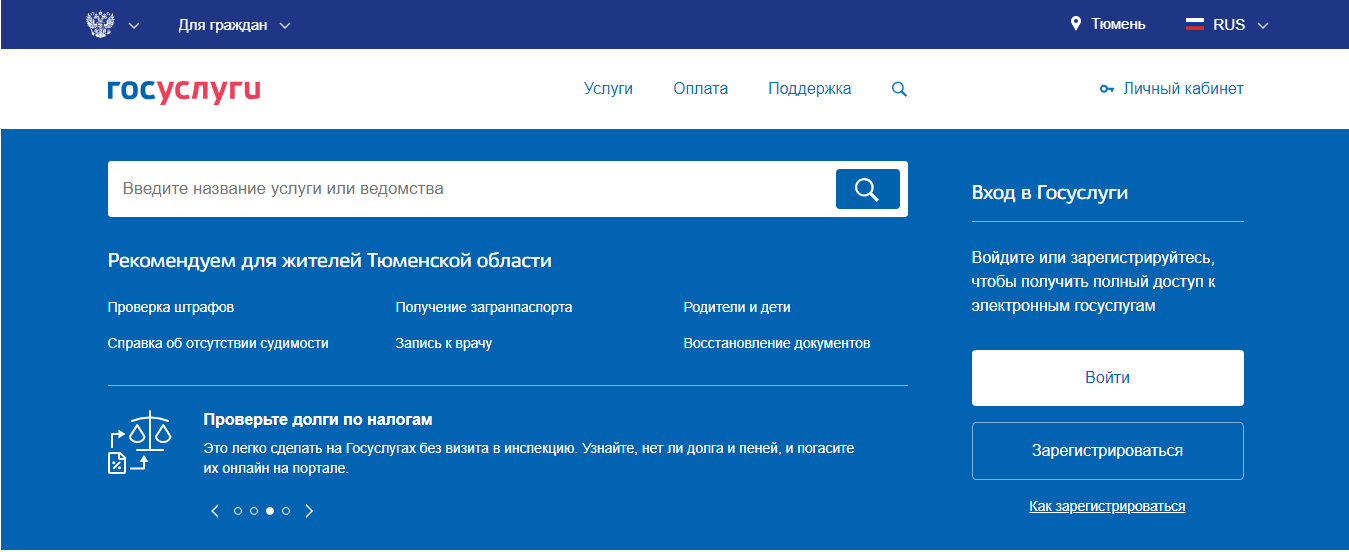Open search via header magnifier icon
The width and height of the screenshot is (1349, 552).
click(x=899, y=89)
